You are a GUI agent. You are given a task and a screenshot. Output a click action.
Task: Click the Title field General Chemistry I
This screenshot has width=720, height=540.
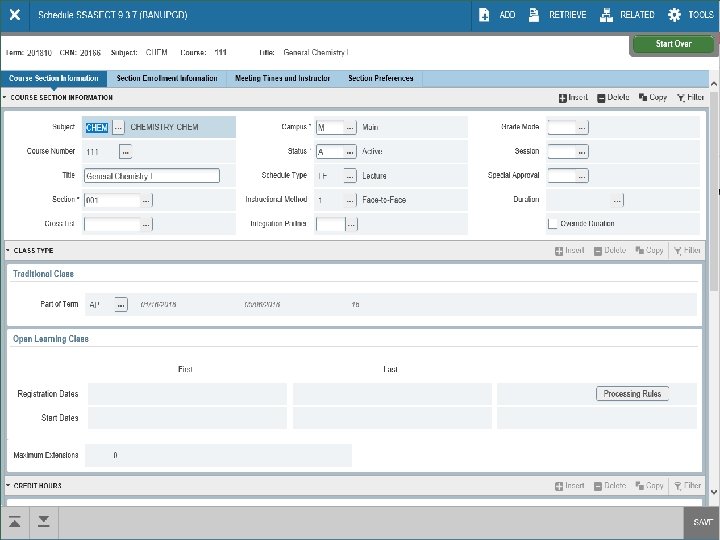tap(152, 176)
